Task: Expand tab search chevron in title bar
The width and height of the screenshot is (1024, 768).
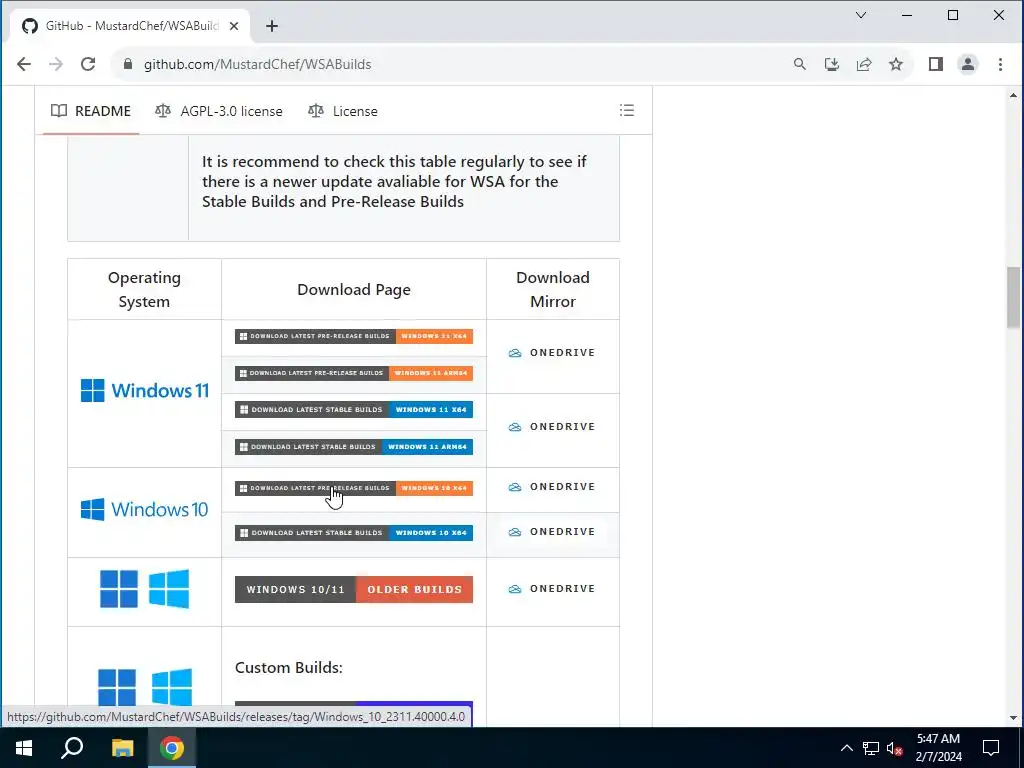Action: (861, 15)
